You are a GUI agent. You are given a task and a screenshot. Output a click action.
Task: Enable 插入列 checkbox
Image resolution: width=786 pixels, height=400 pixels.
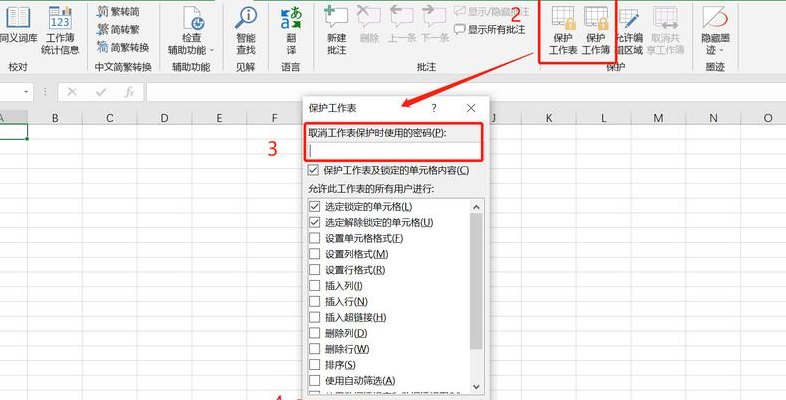[x=314, y=286]
